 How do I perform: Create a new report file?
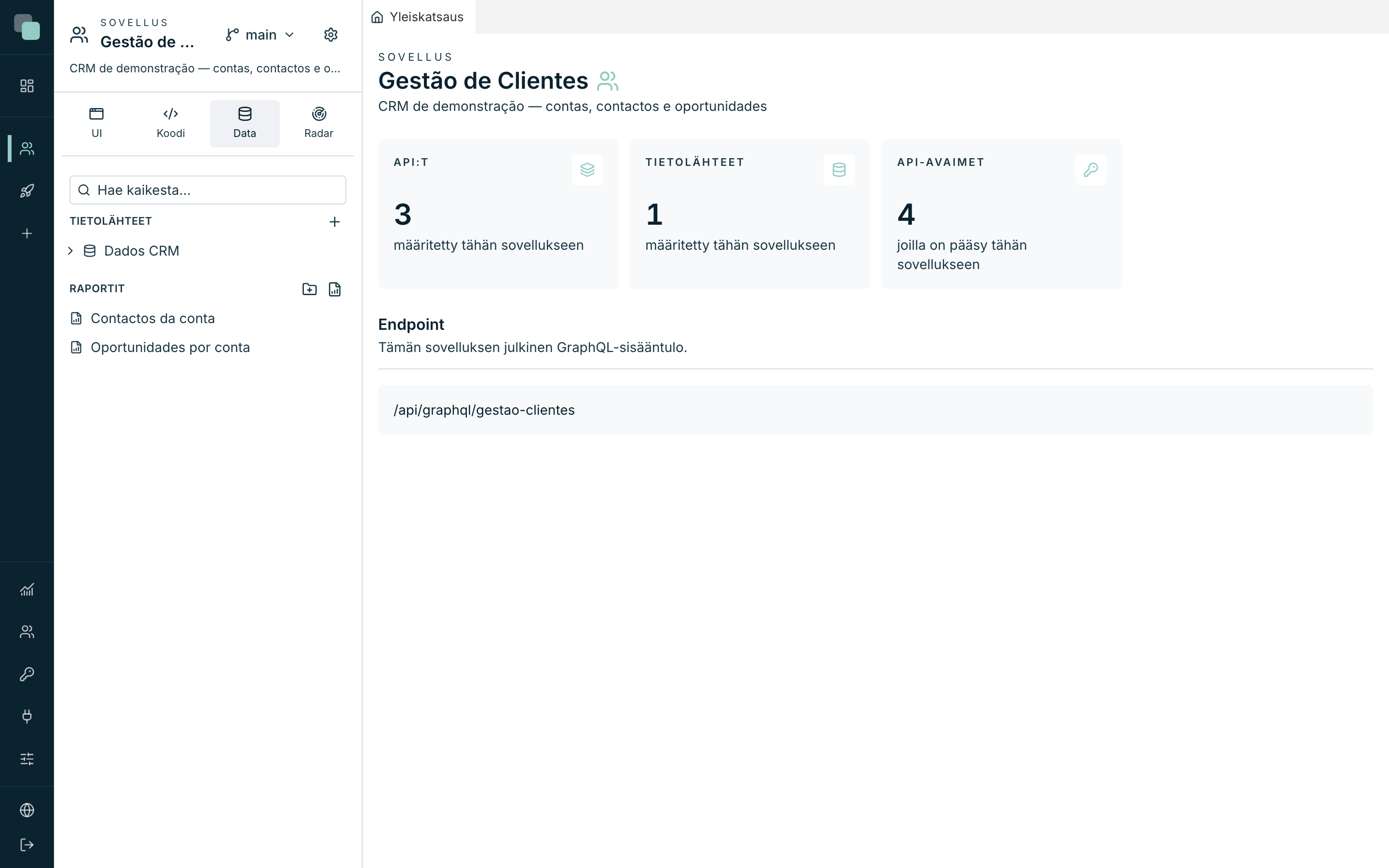[x=335, y=289]
